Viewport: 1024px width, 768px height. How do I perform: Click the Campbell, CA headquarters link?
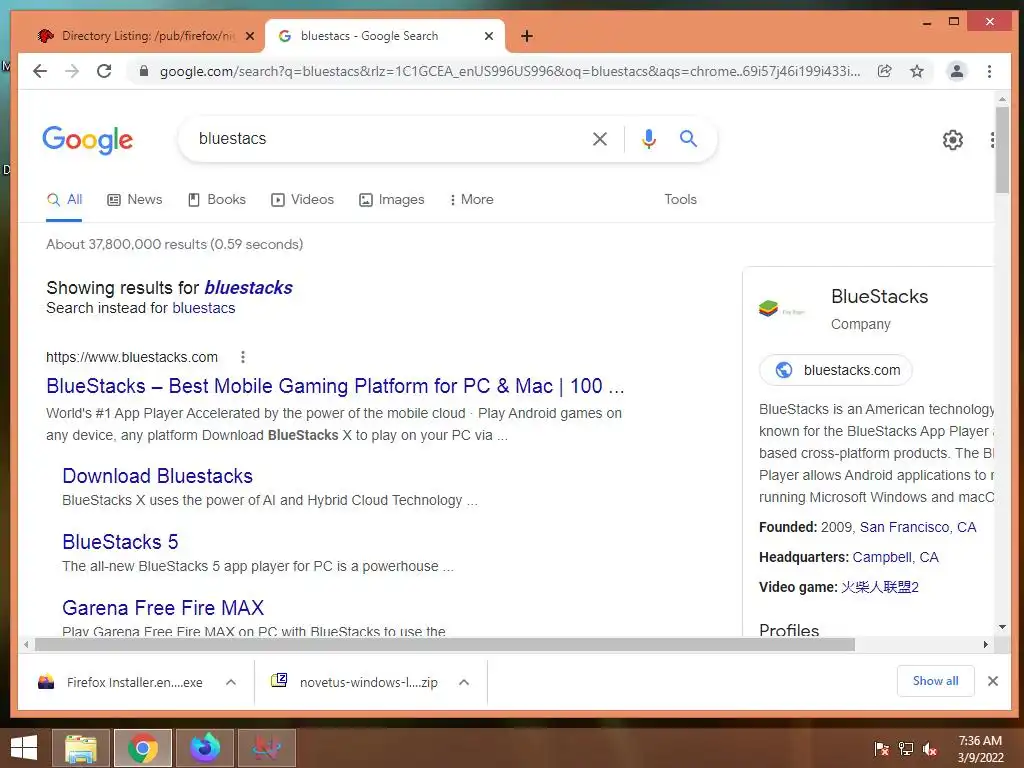[895, 558]
